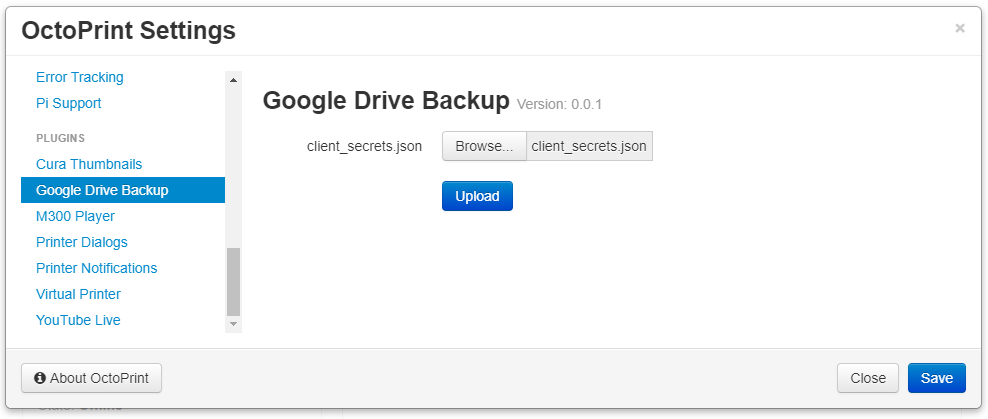
Task: Open Printer Notifications plugin settings
Action: pos(96,268)
